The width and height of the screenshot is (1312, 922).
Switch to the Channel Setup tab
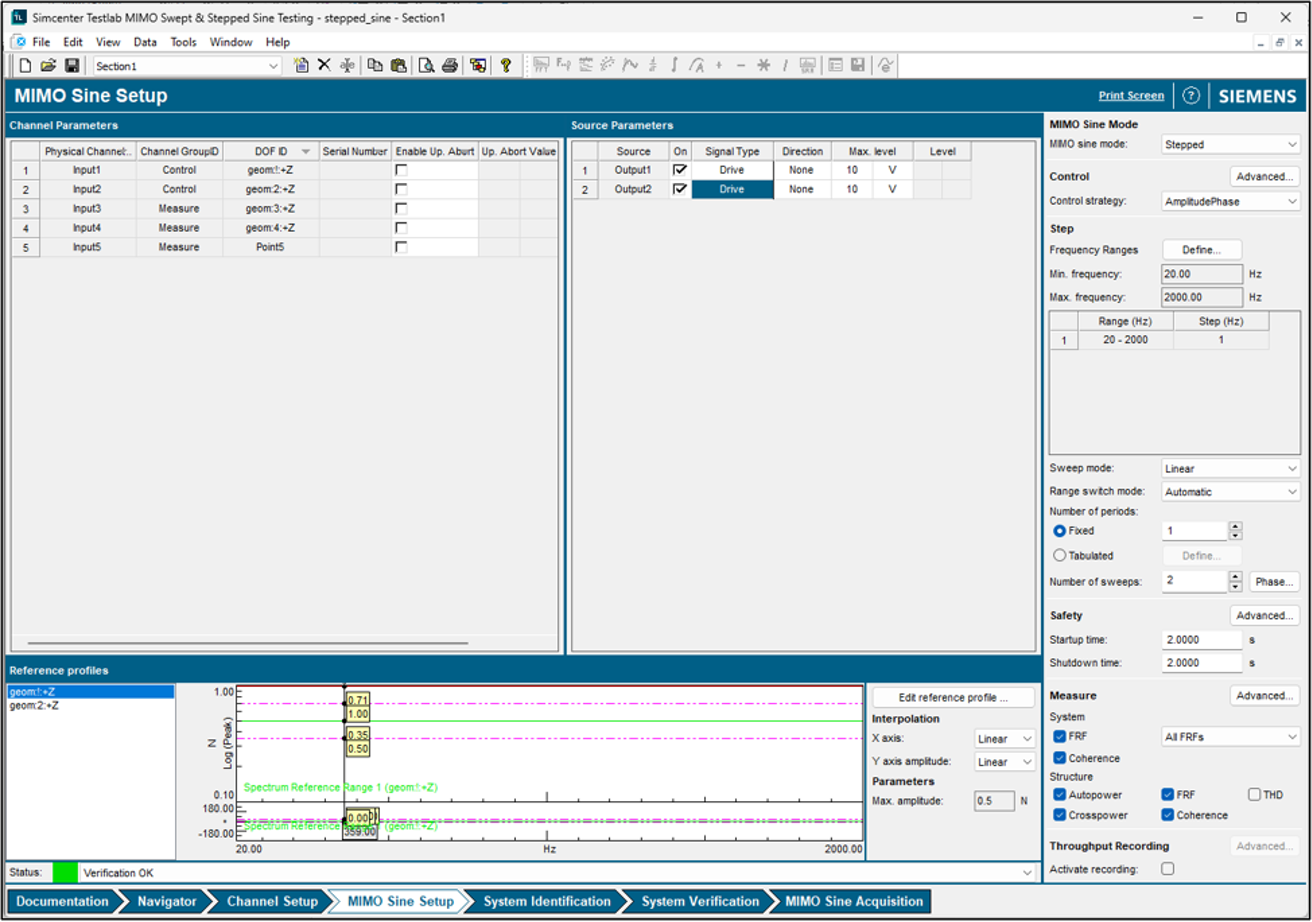coord(272,901)
